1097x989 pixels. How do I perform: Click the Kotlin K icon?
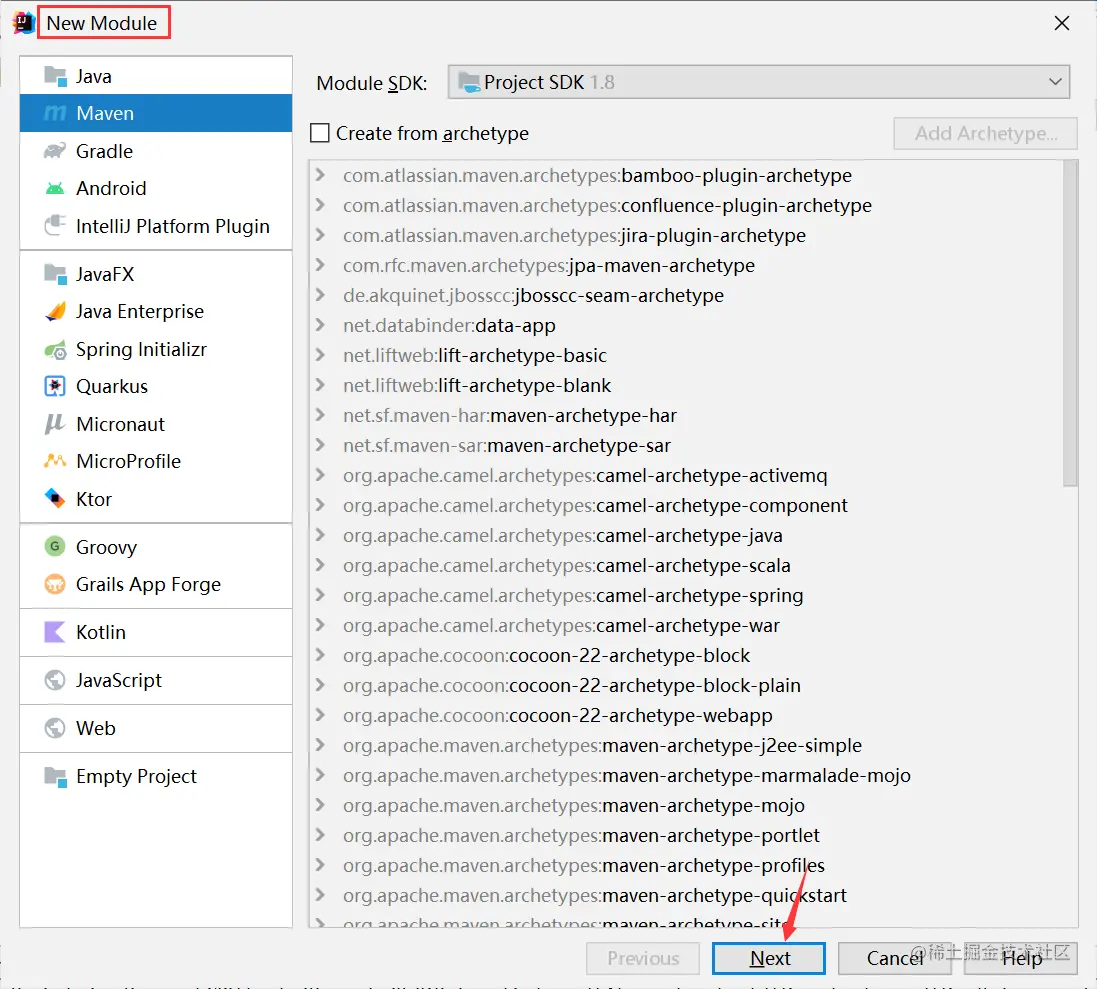pos(55,632)
